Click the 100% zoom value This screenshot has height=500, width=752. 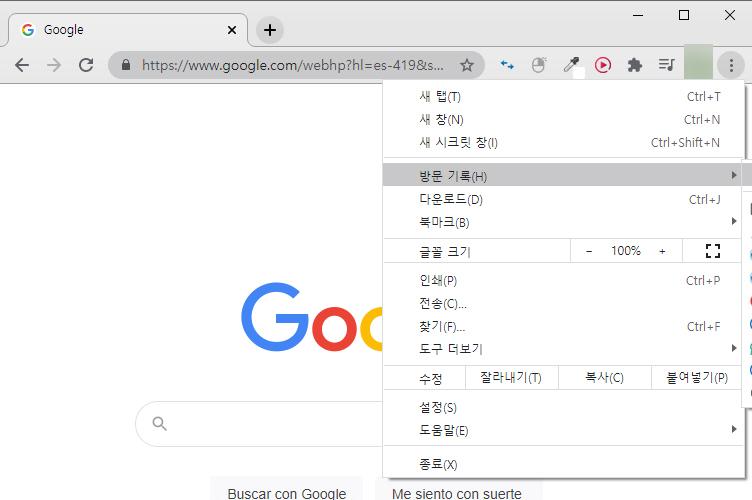point(626,251)
